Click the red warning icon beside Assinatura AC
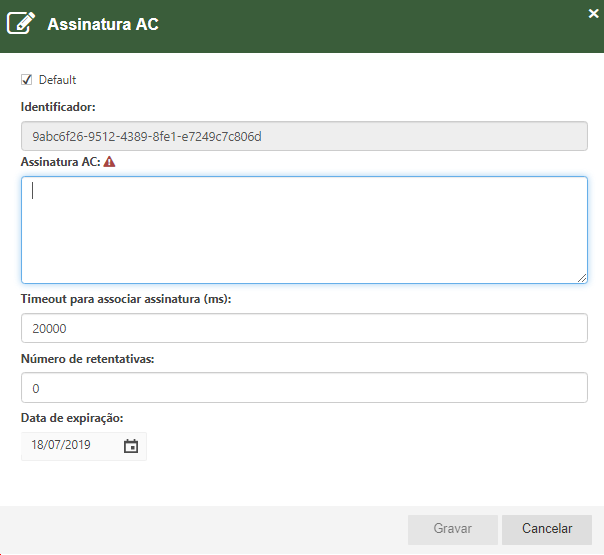The image size is (604, 555). click(109, 161)
